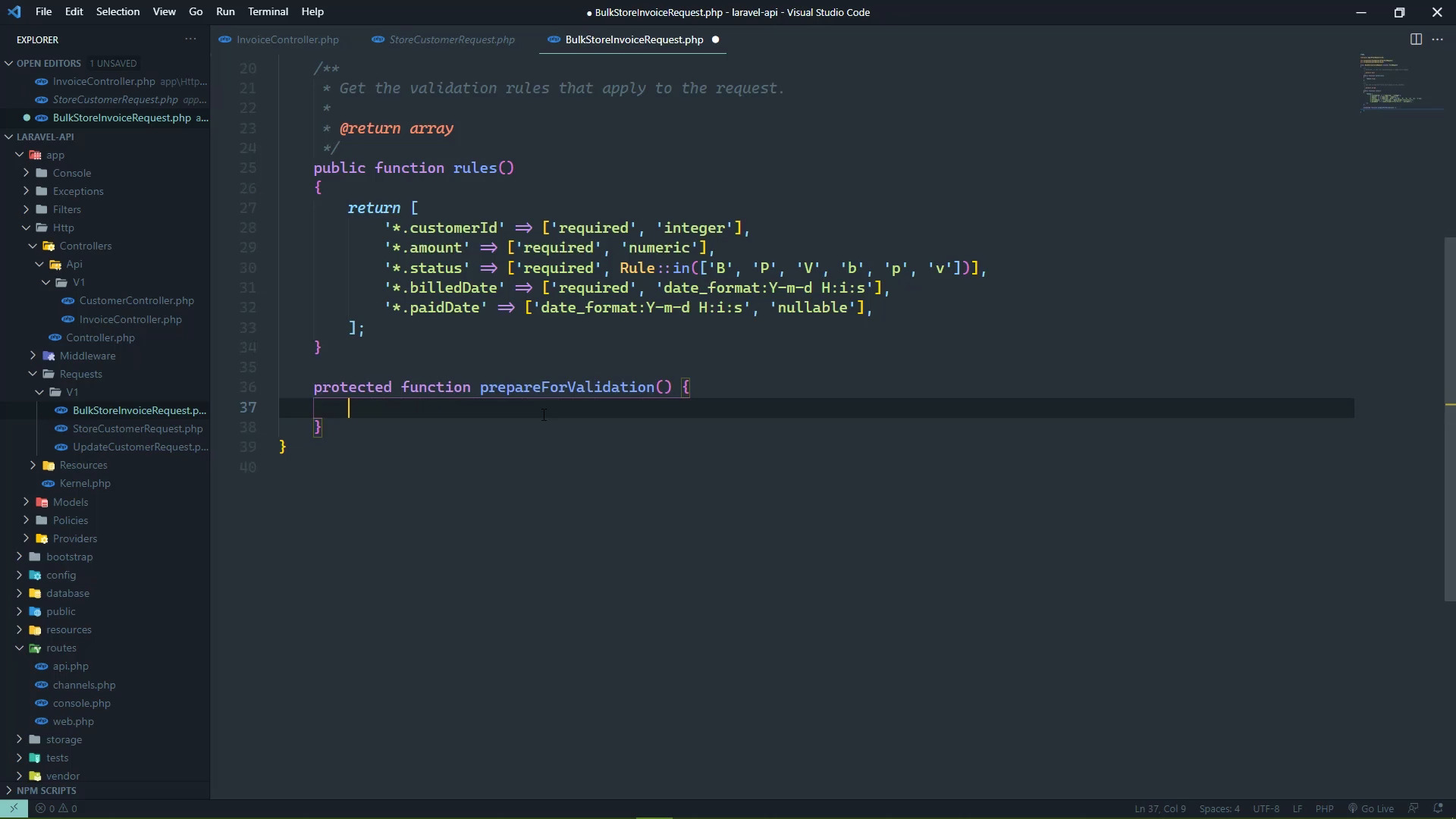
Task: Click the prepareForValidation function name
Action: (566, 387)
